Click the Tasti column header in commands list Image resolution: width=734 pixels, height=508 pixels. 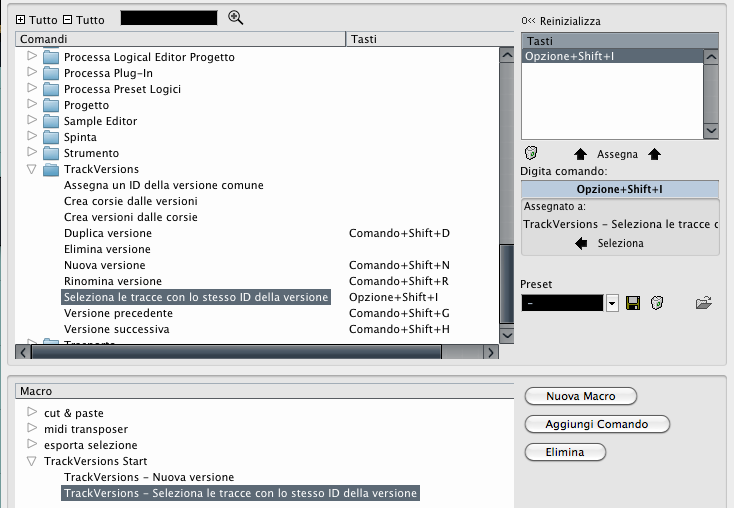pos(430,39)
